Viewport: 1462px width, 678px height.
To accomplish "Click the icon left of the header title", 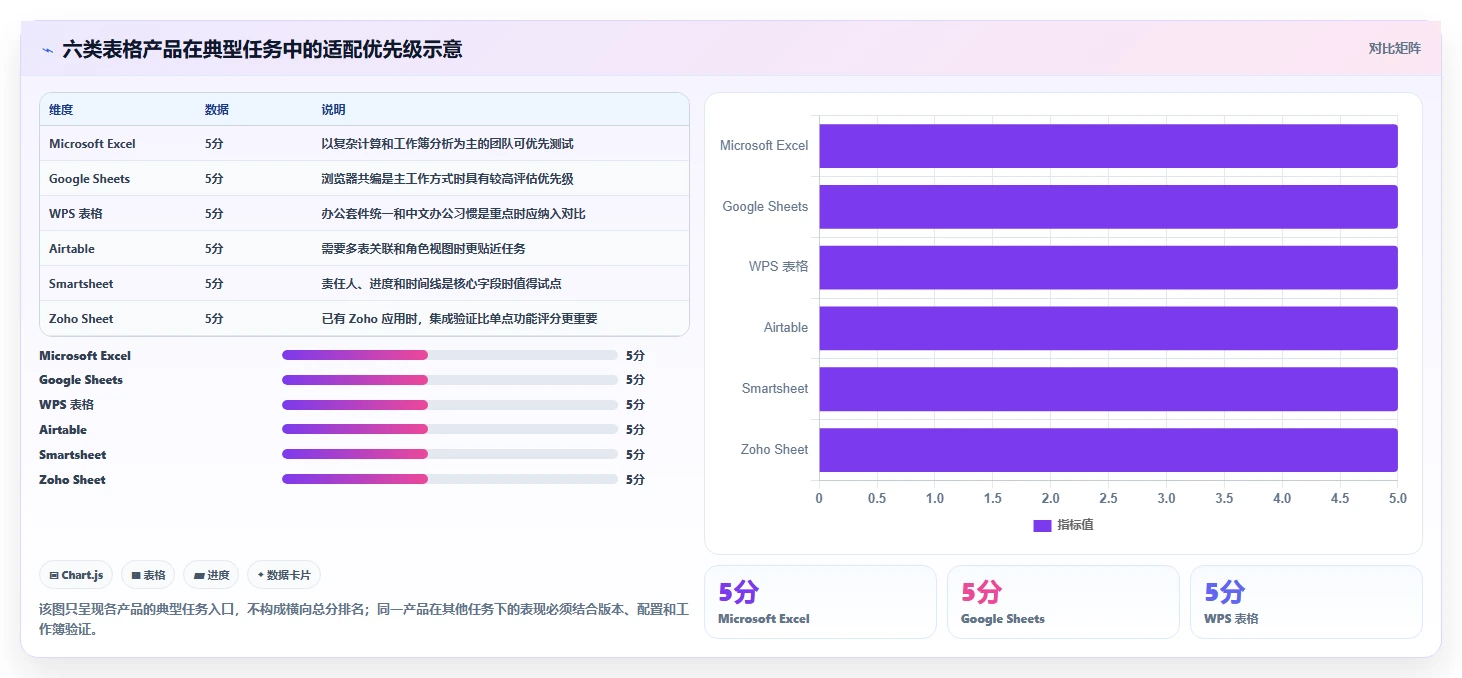I will [47, 50].
